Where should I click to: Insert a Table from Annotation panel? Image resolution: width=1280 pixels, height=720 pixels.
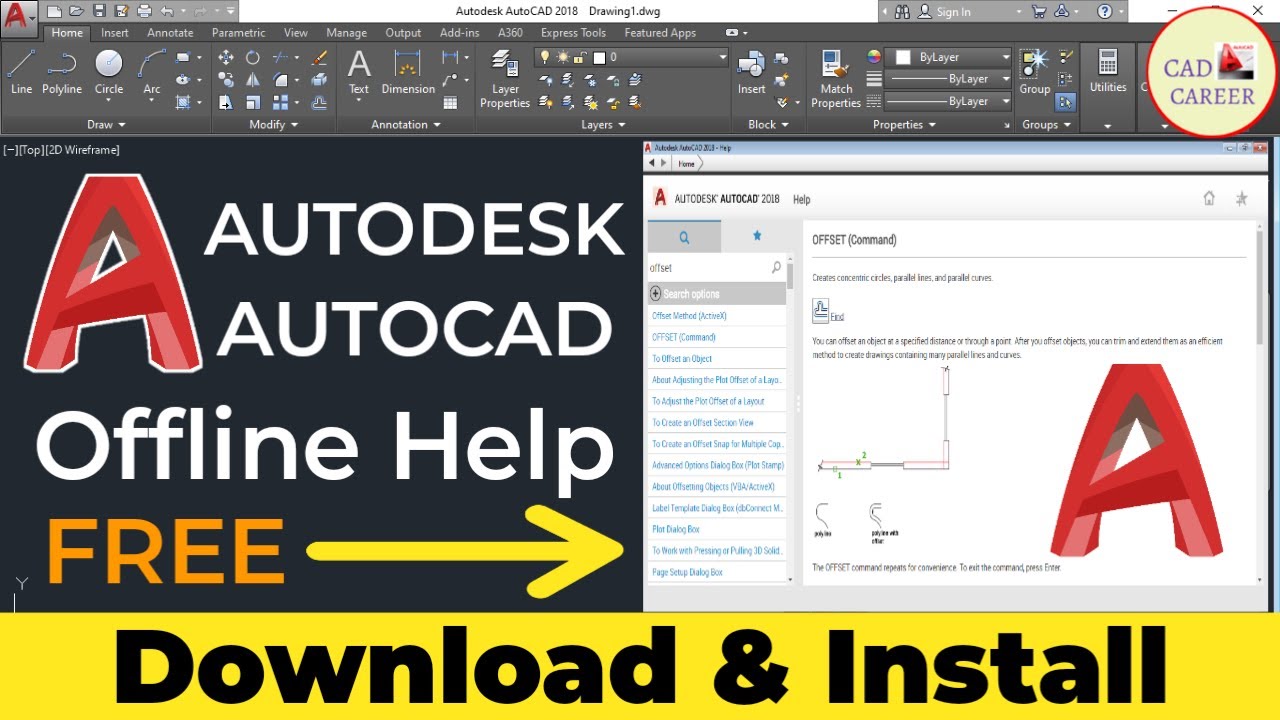coord(451,102)
